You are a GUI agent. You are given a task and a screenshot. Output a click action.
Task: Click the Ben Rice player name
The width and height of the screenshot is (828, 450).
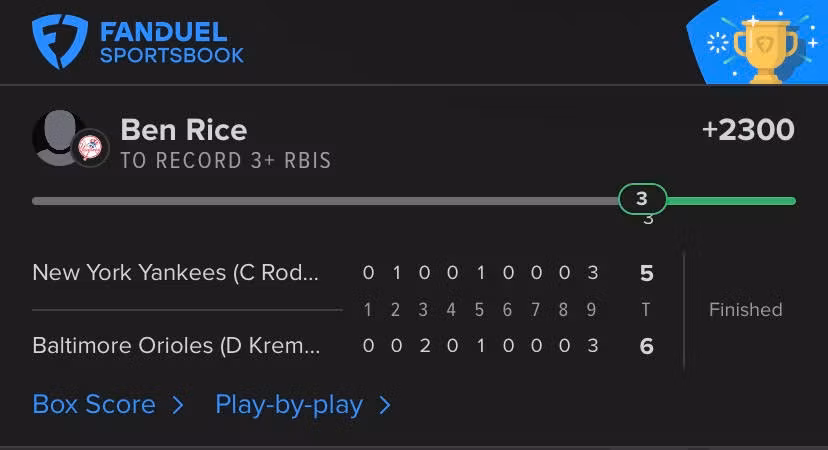pyautogui.click(x=184, y=130)
